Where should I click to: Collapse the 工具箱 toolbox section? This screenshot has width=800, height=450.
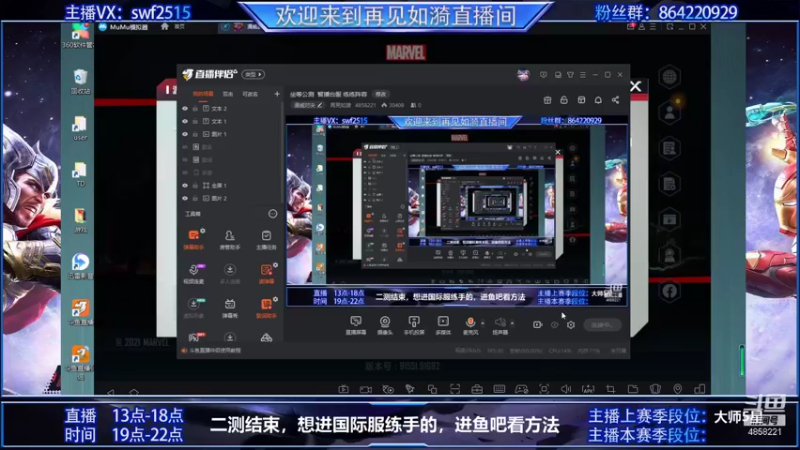(x=272, y=214)
